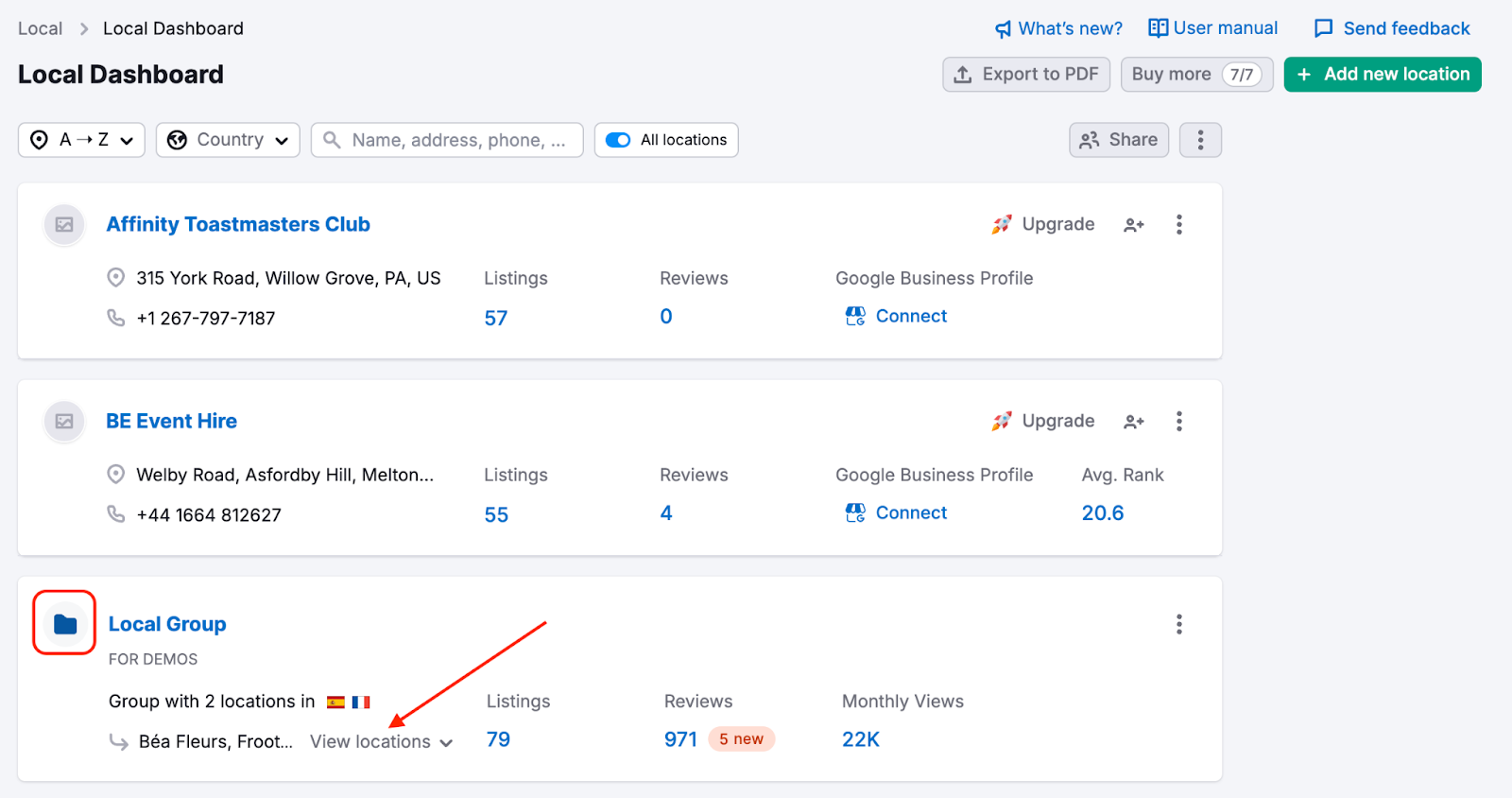The height and width of the screenshot is (798, 1512).
Task: Open the Local Group link
Action: (167, 624)
